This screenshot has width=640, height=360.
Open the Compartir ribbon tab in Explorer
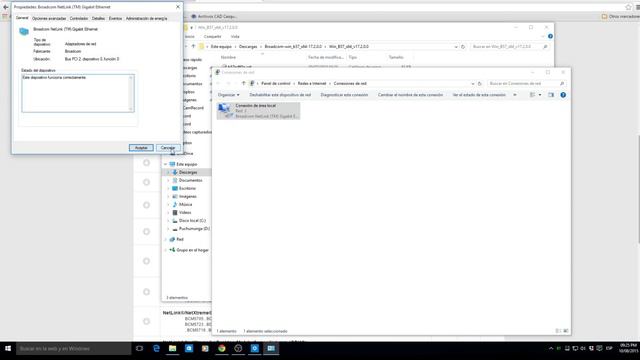(x=212, y=37)
